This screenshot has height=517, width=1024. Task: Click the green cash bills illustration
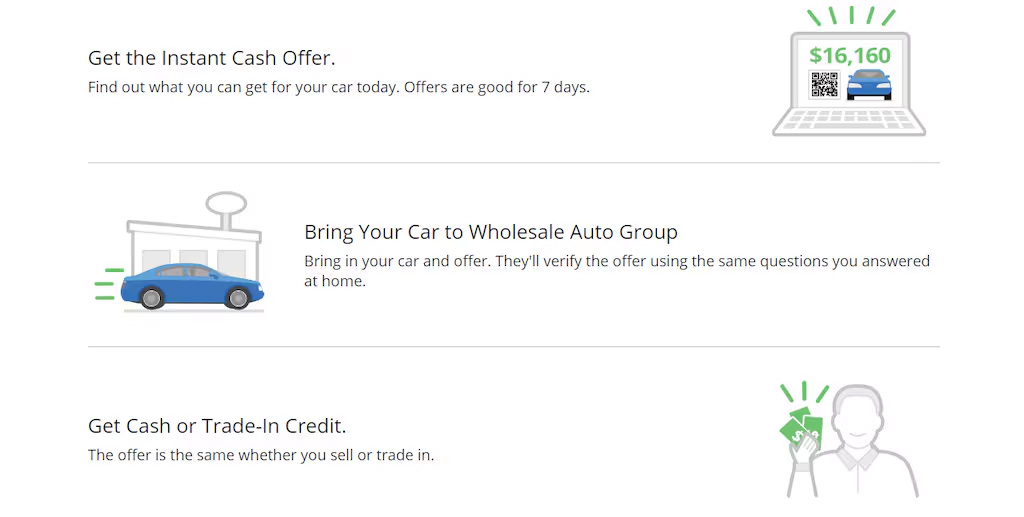coord(804,423)
